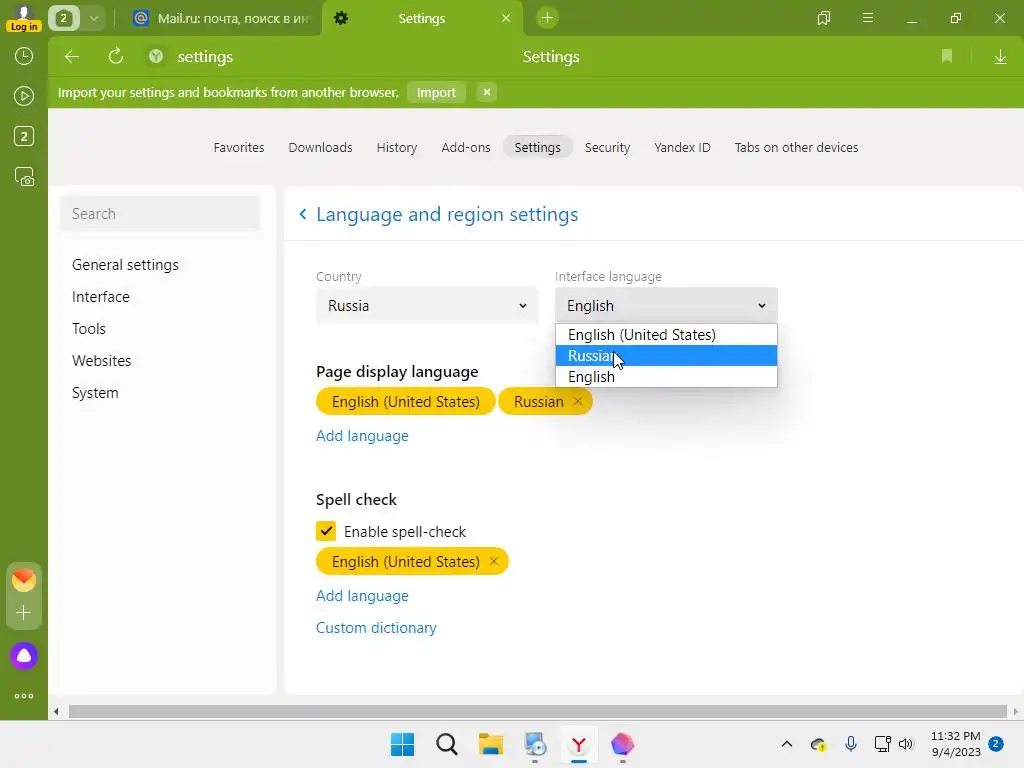The height and width of the screenshot is (768, 1024).
Task: Reload the page with refresh icon
Action: click(116, 57)
